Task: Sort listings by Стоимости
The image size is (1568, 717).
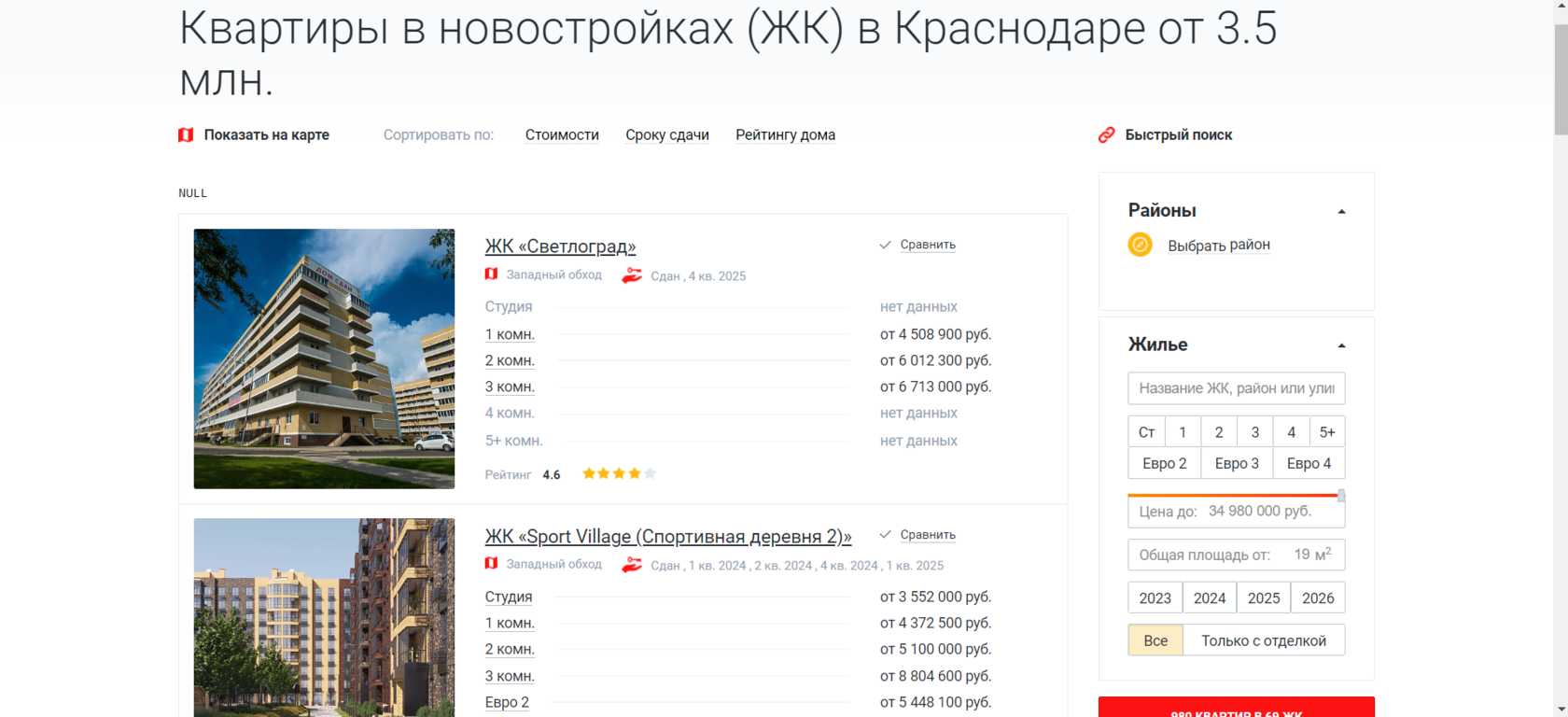Action: (562, 135)
